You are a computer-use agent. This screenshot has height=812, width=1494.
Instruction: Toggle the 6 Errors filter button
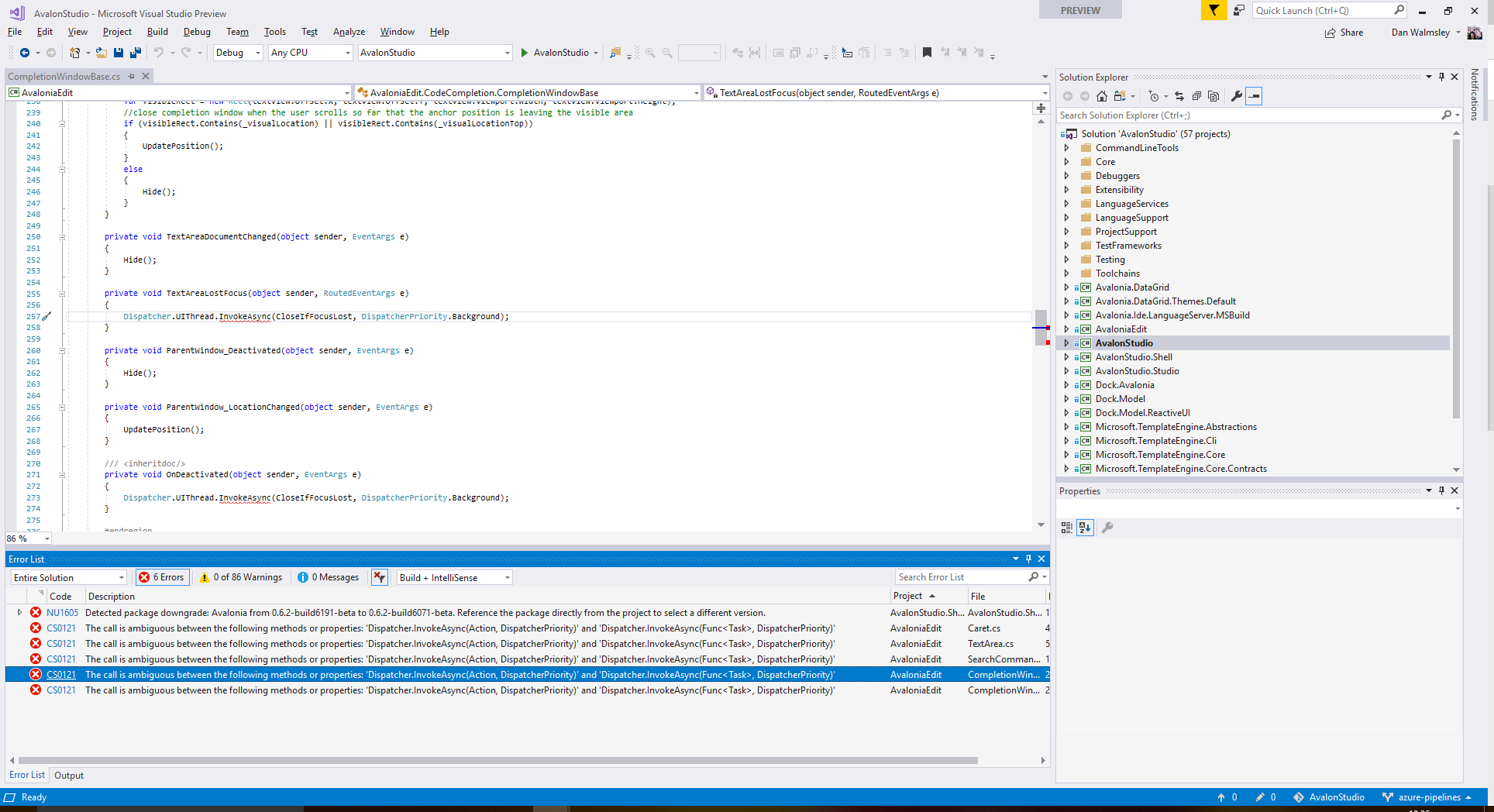click(162, 577)
